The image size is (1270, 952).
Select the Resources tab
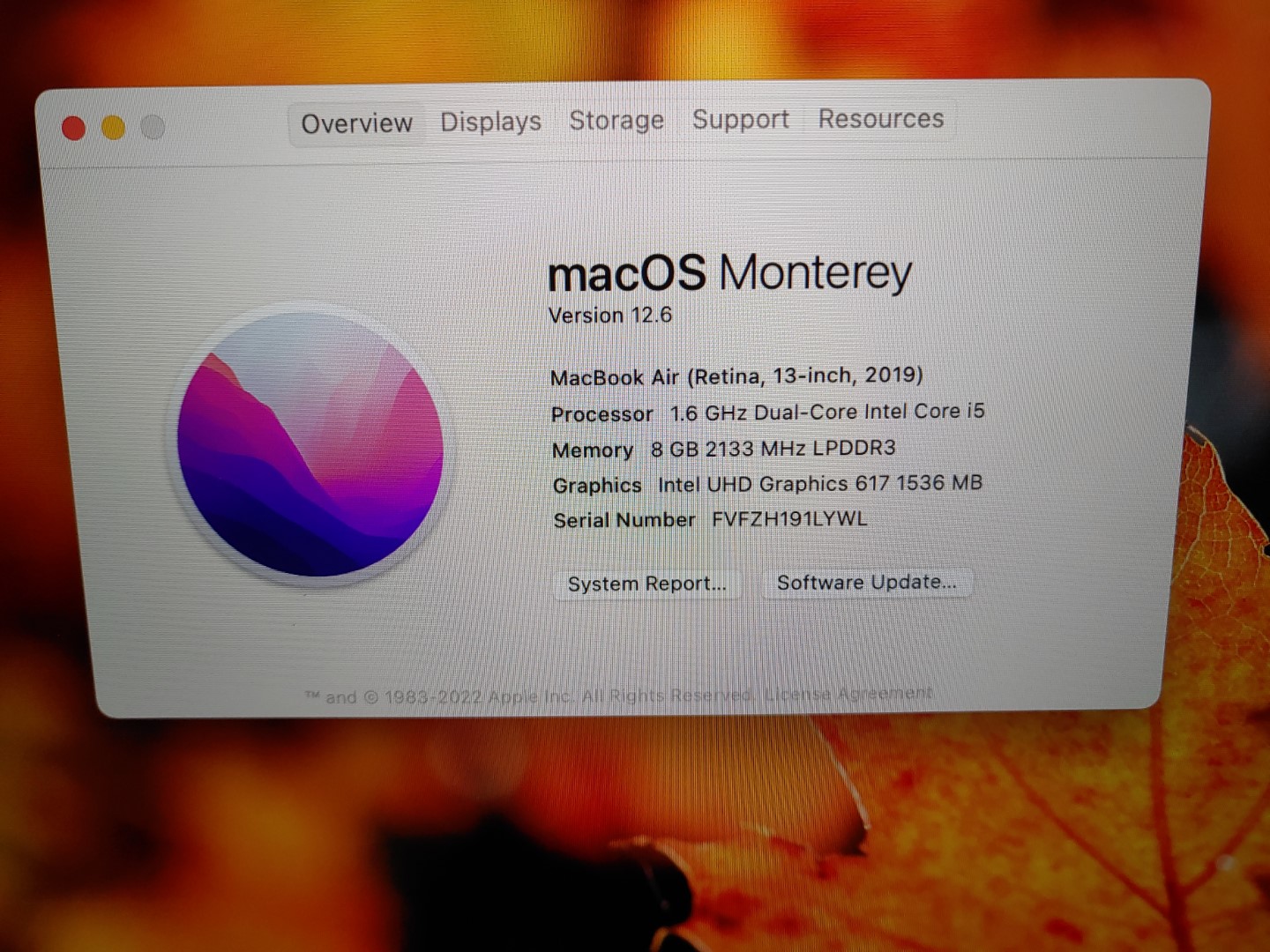pos(880,118)
